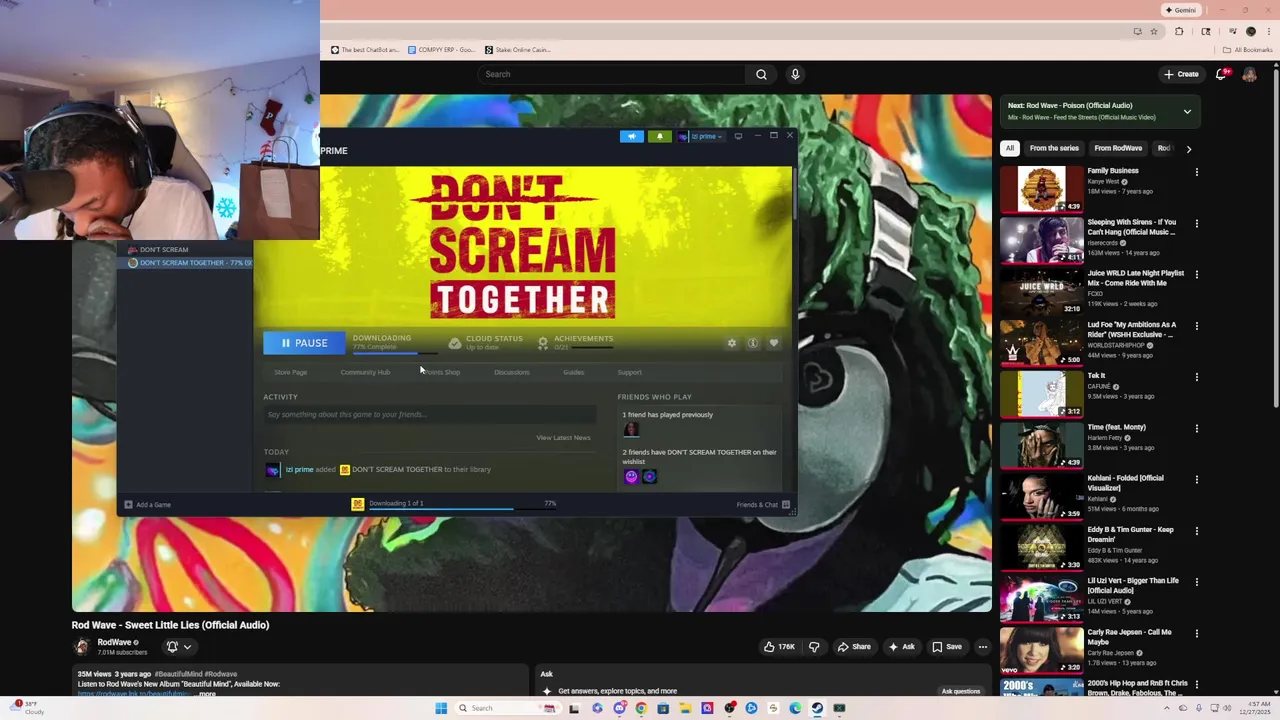The height and width of the screenshot is (720, 1280).
Task: Expand the Next up mix panel
Action: pyautogui.click(x=1187, y=111)
